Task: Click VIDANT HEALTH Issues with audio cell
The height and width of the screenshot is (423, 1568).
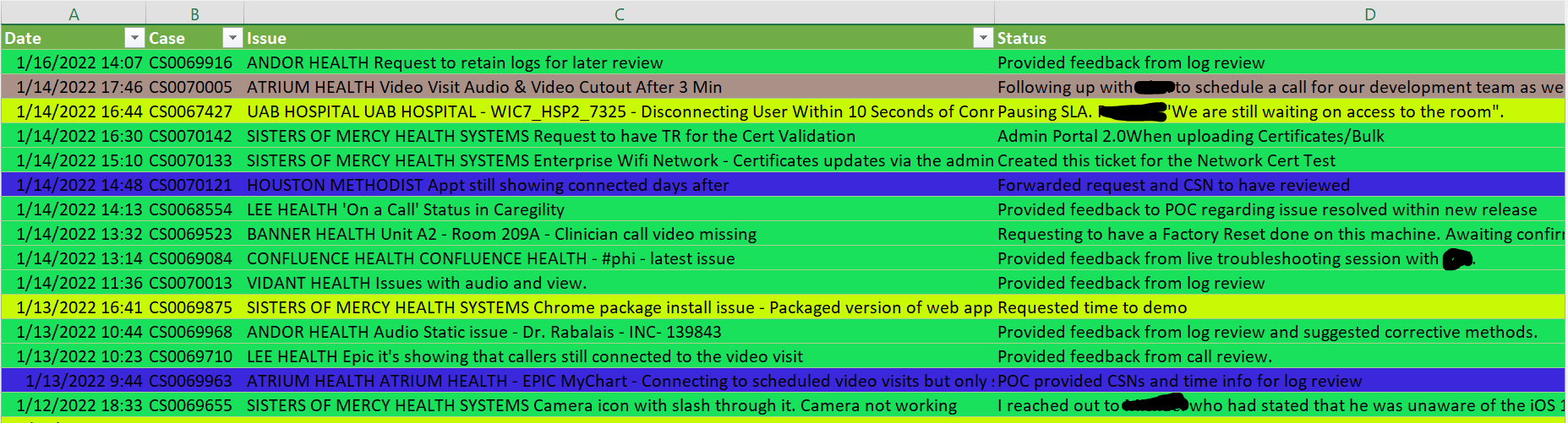Action: point(619,283)
